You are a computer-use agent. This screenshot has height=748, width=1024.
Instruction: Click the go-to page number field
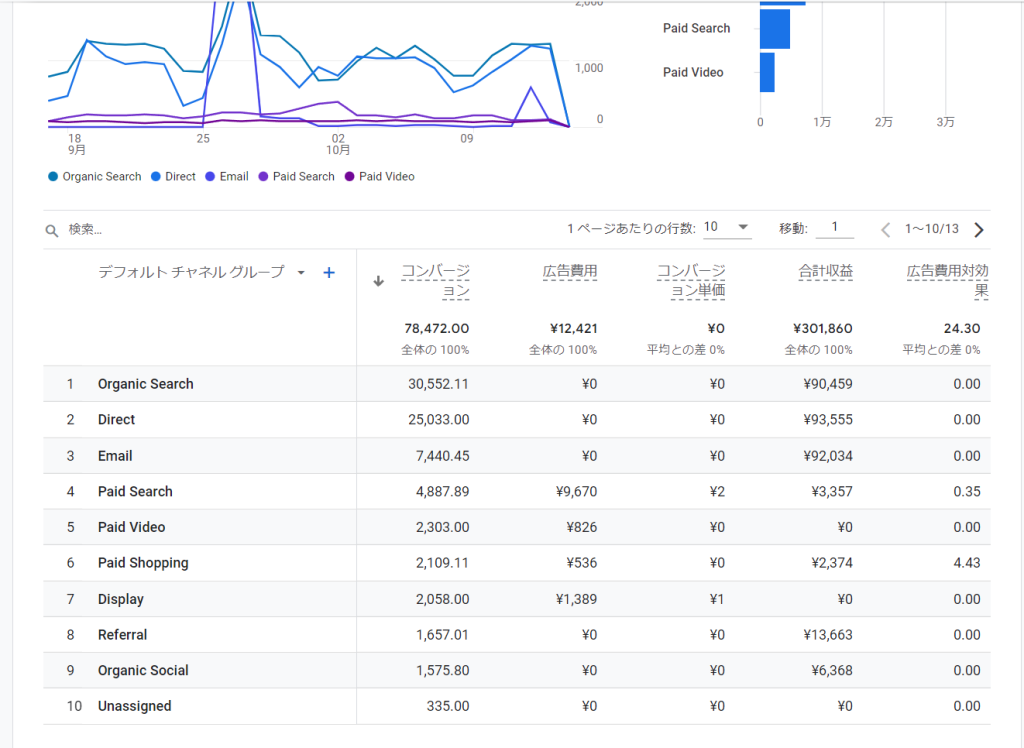[x=835, y=227]
